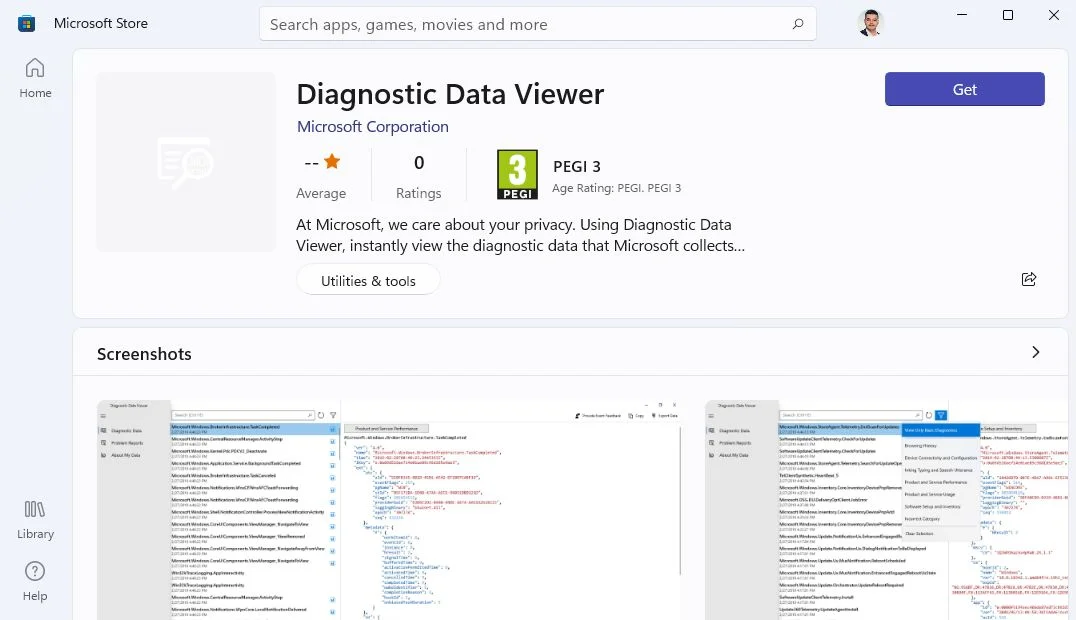The image size is (1076, 620).
Task: Focus the Search apps, games, movies field
Action: pos(537,24)
